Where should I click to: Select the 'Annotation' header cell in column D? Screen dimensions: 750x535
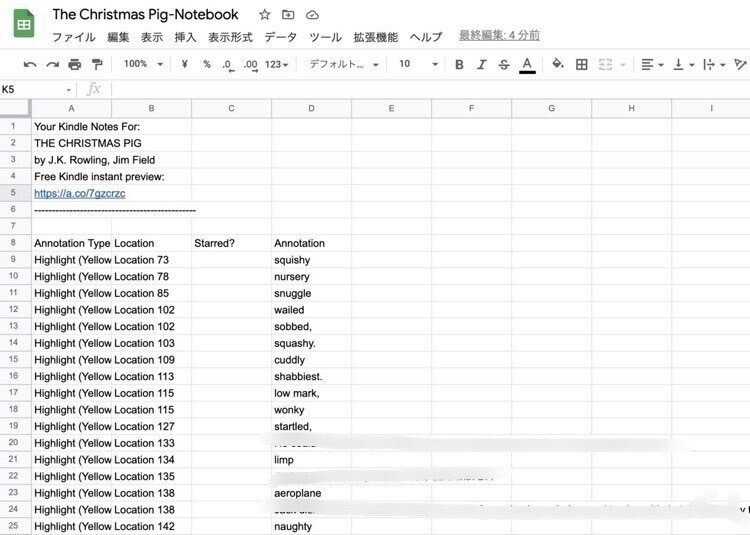point(311,243)
